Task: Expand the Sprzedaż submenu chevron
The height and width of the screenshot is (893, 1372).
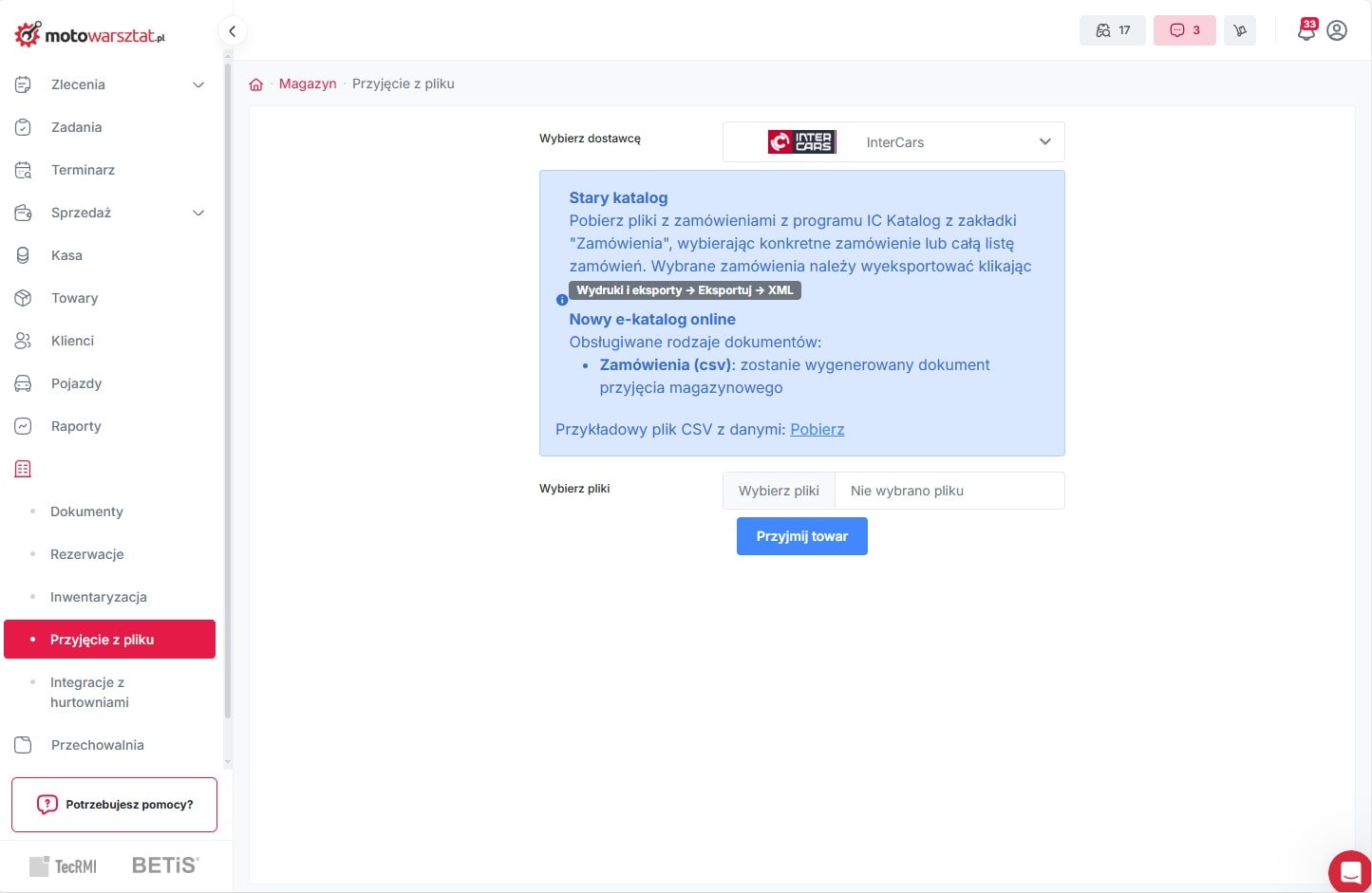Action: pyautogui.click(x=198, y=213)
